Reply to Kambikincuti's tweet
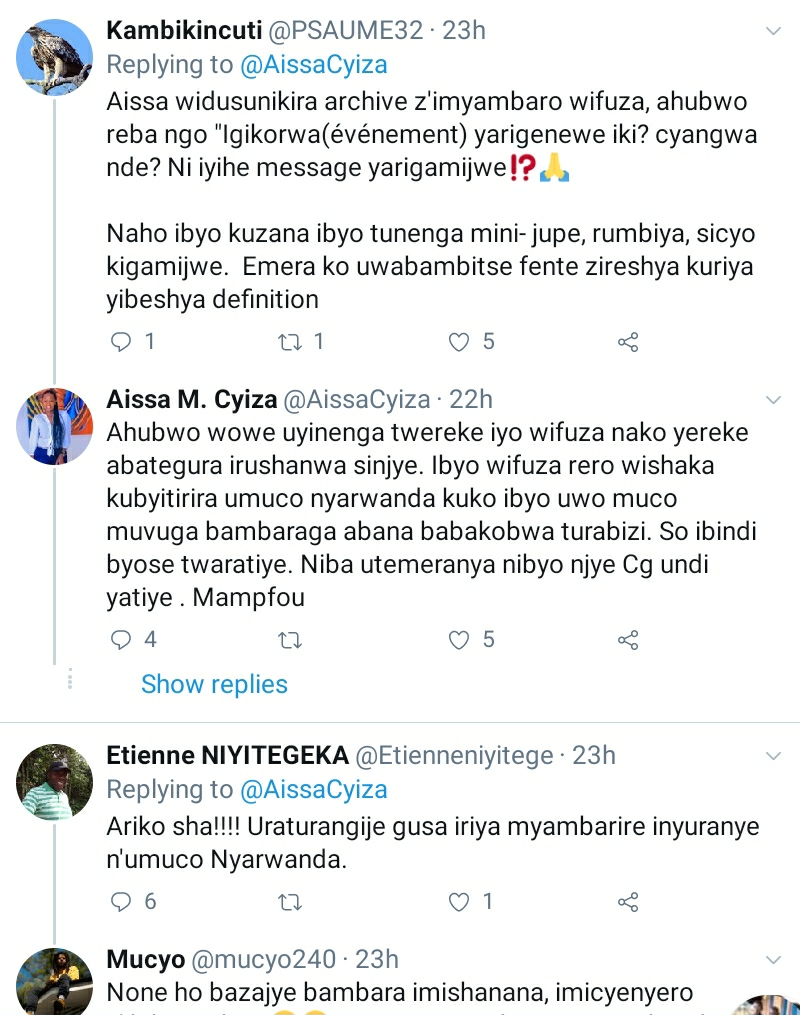 pyautogui.click(x=121, y=342)
